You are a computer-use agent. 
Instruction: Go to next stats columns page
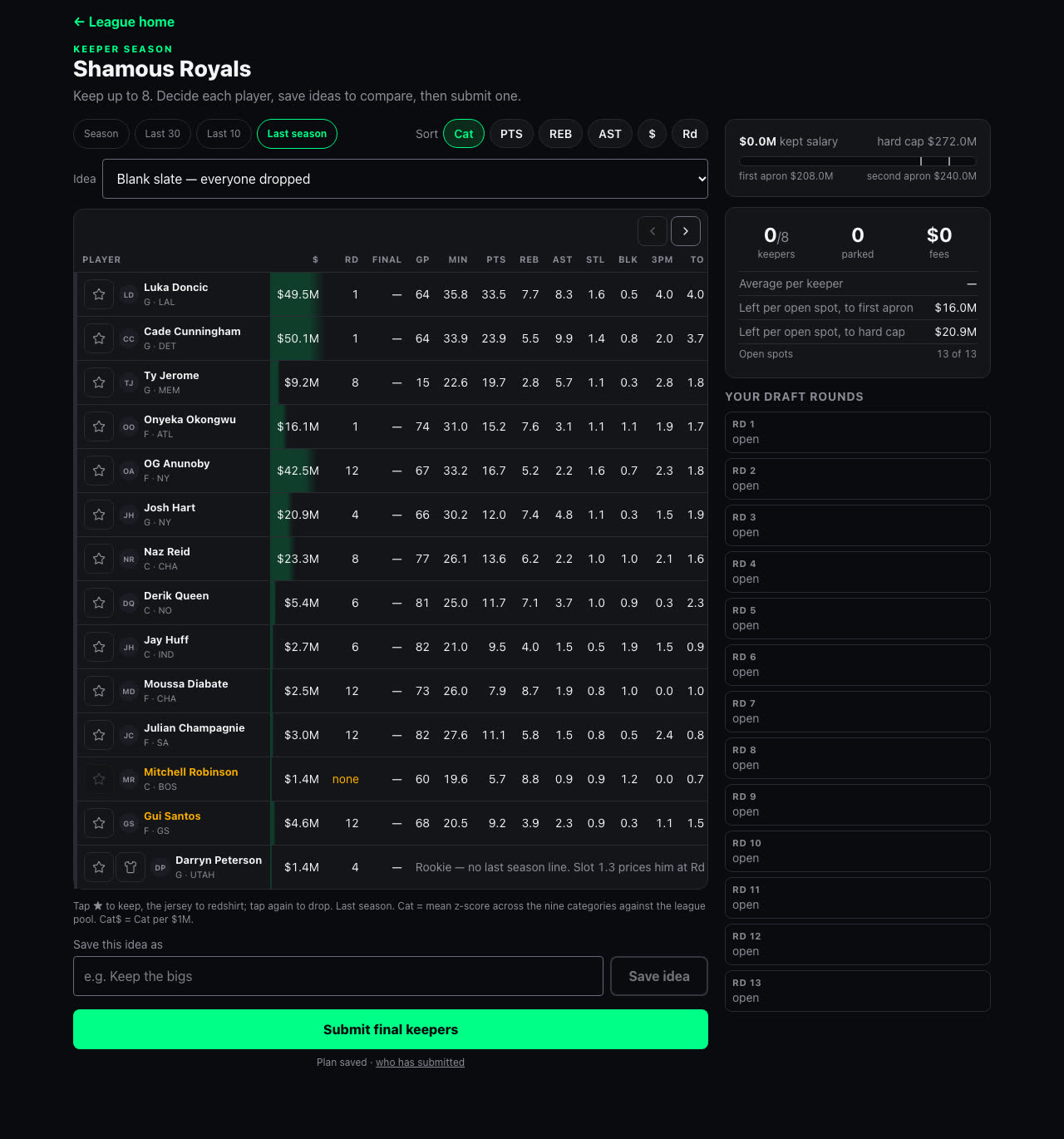coord(686,231)
